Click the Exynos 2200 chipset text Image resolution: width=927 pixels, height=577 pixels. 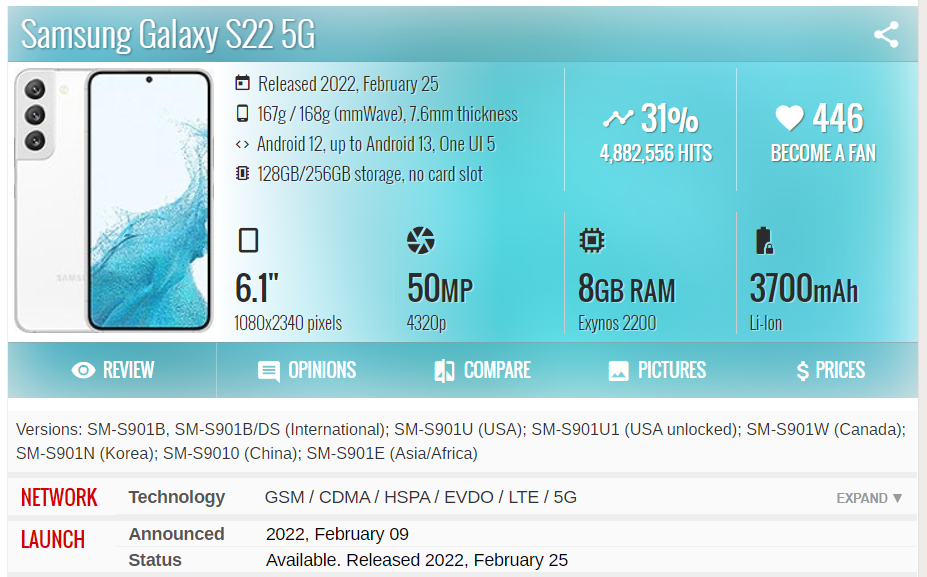(617, 323)
